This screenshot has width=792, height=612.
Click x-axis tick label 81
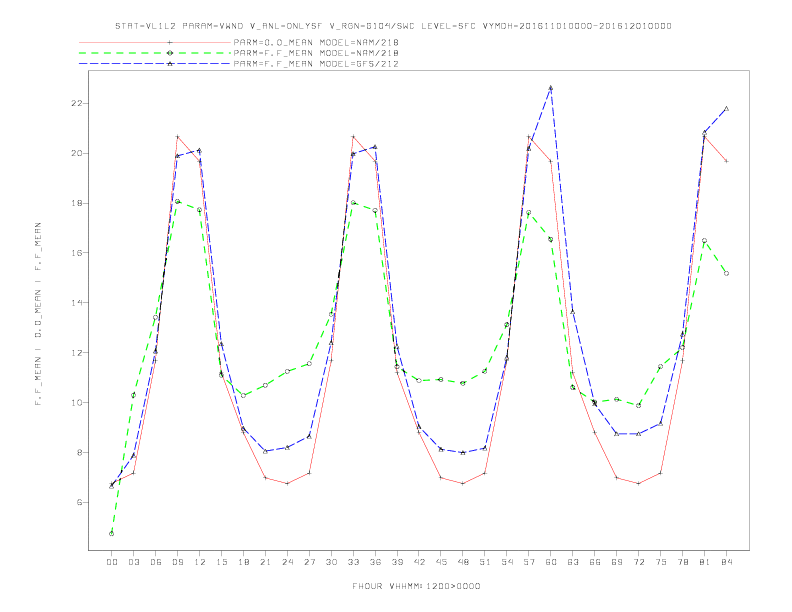coord(705,562)
